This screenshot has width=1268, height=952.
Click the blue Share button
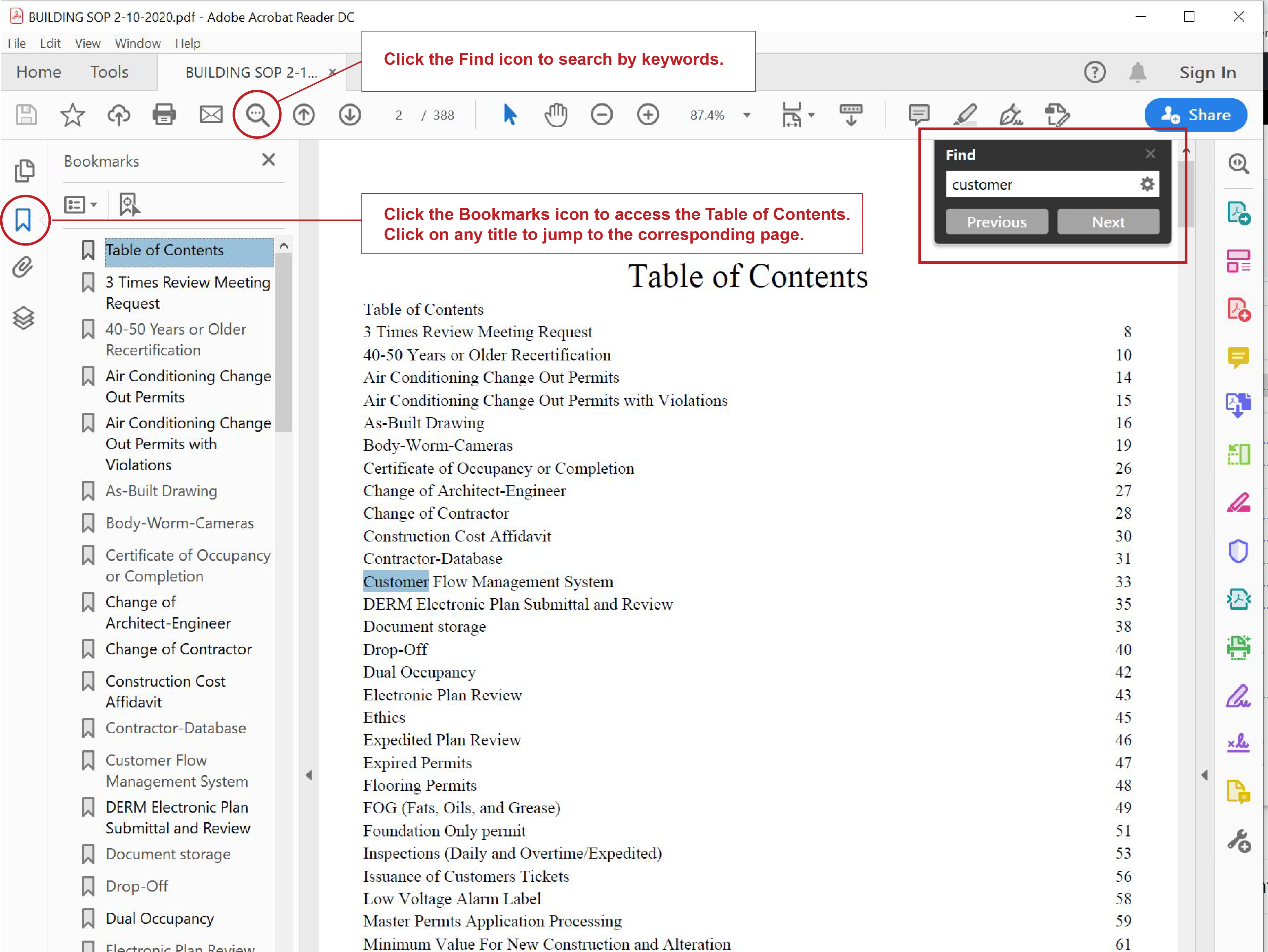tap(1196, 115)
